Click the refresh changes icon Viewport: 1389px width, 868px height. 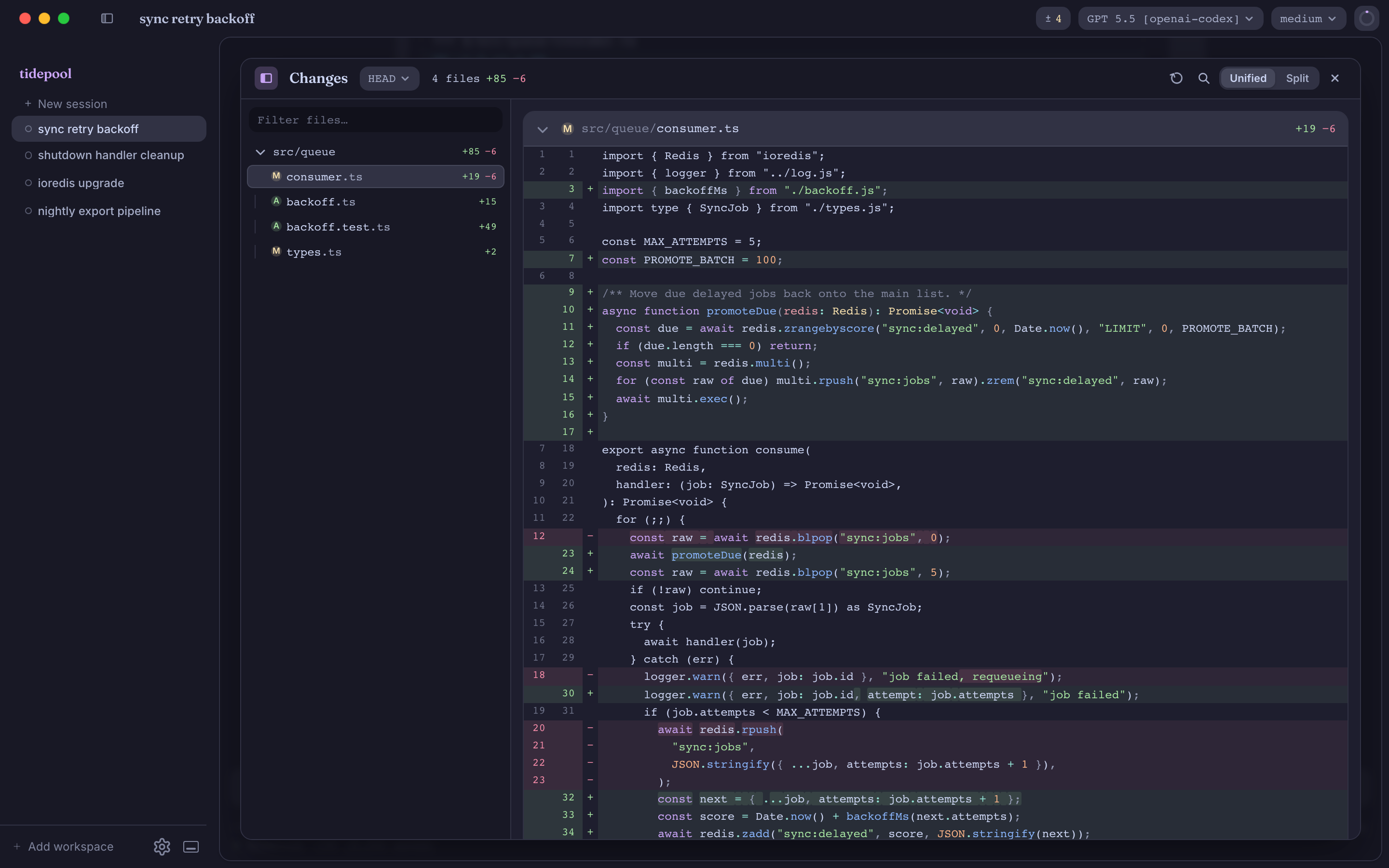pyautogui.click(x=1176, y=78)
